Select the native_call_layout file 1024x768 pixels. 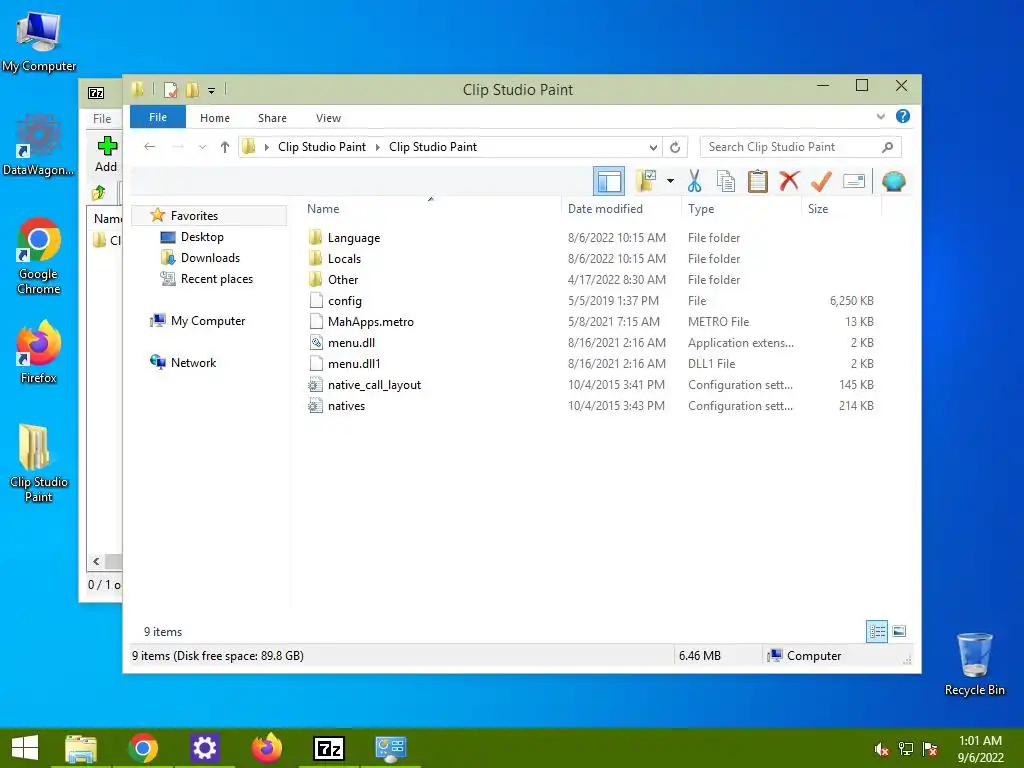[x=374, y=385]
